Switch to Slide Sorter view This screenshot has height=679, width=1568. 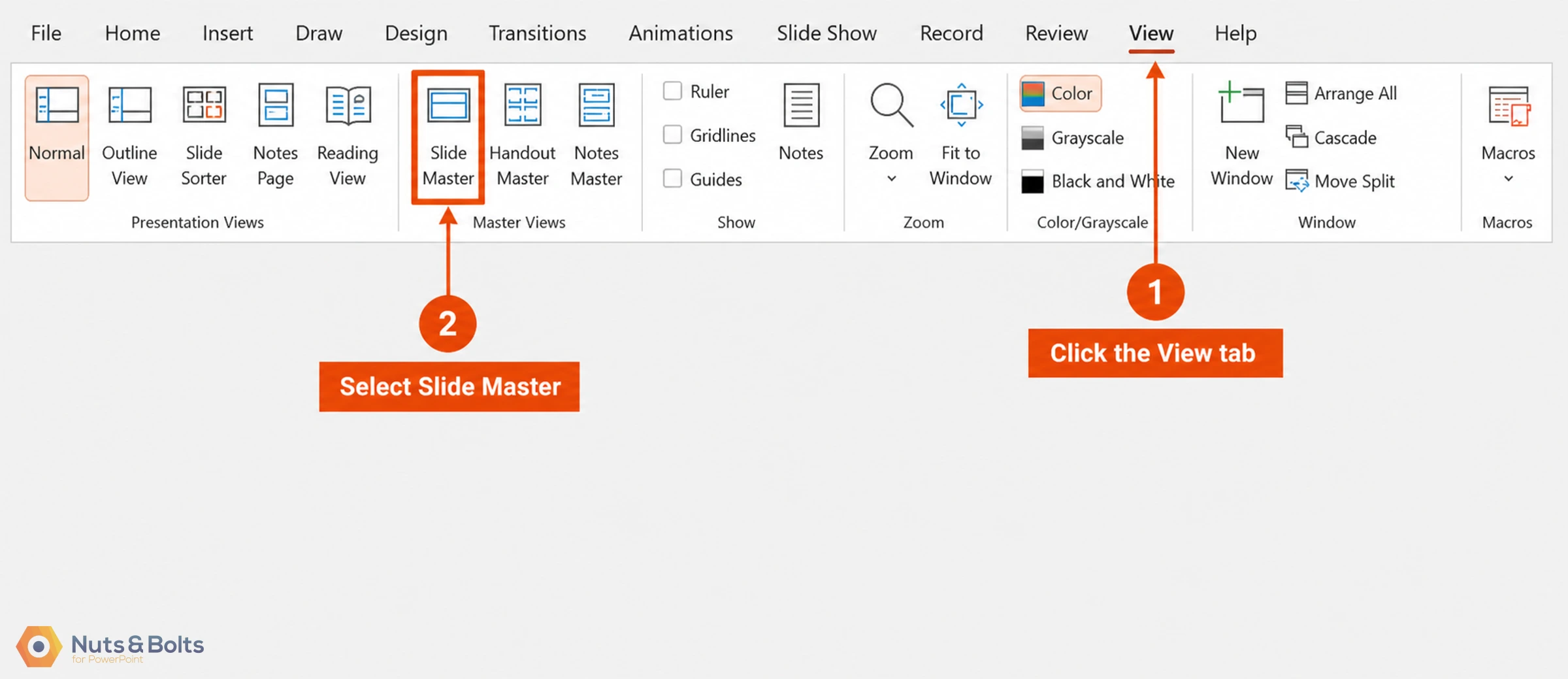(x=204, y=137)
